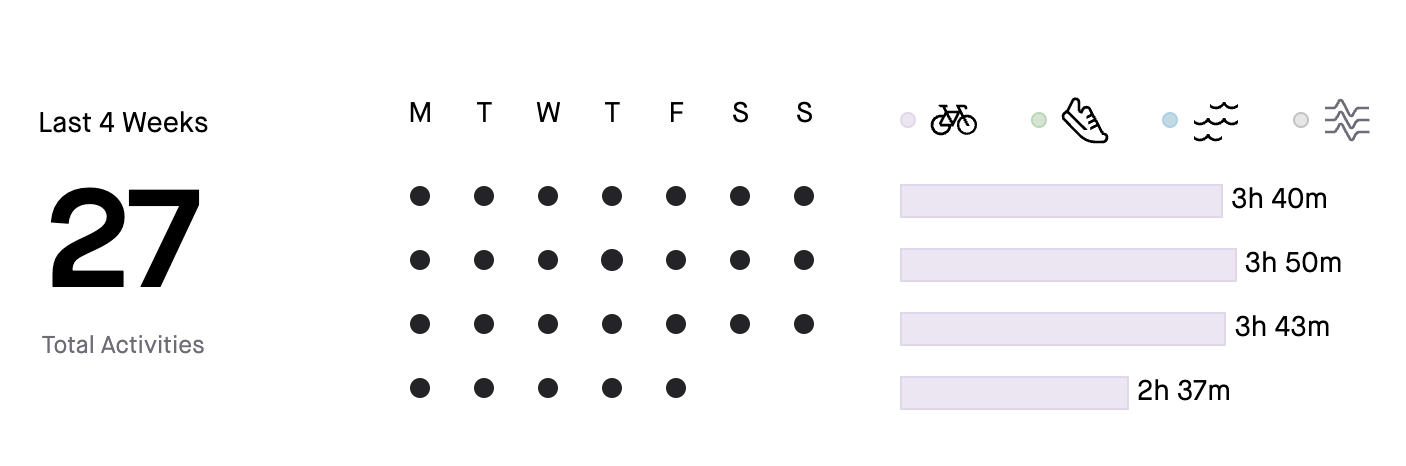Image resolution: width=1406 pixels, height=466 pixels.
Task: Click the first week's Saturday activity dot
Action: pyautogui.click(x=740, y=196)
